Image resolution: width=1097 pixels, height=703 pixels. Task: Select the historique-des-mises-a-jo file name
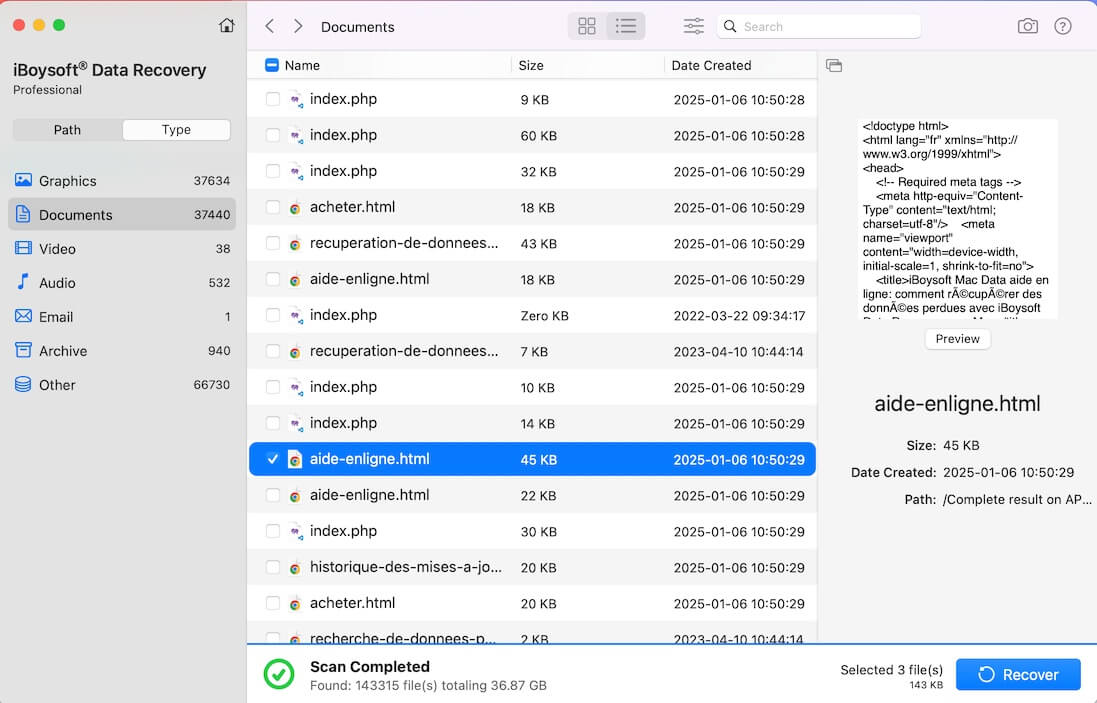point(406,567)
